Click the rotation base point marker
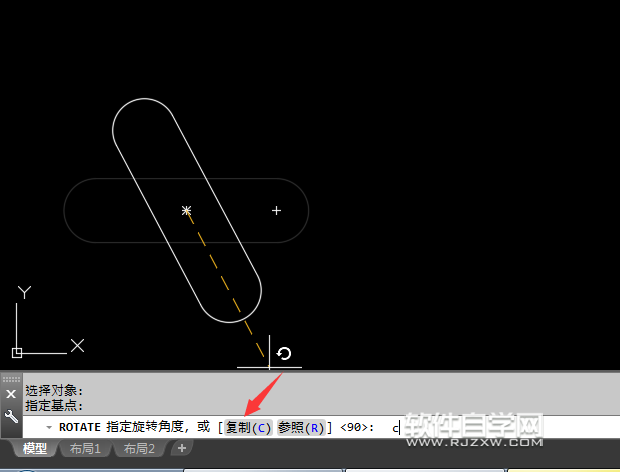 click(x=186, y=210)
